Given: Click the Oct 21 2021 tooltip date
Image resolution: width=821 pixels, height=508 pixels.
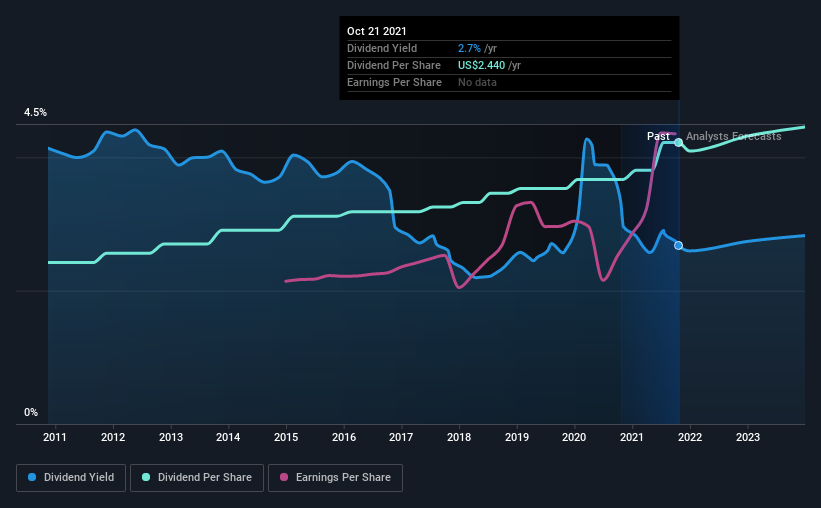Looking at the screenshot, I should pyautogui.click(x=376, y=31).
